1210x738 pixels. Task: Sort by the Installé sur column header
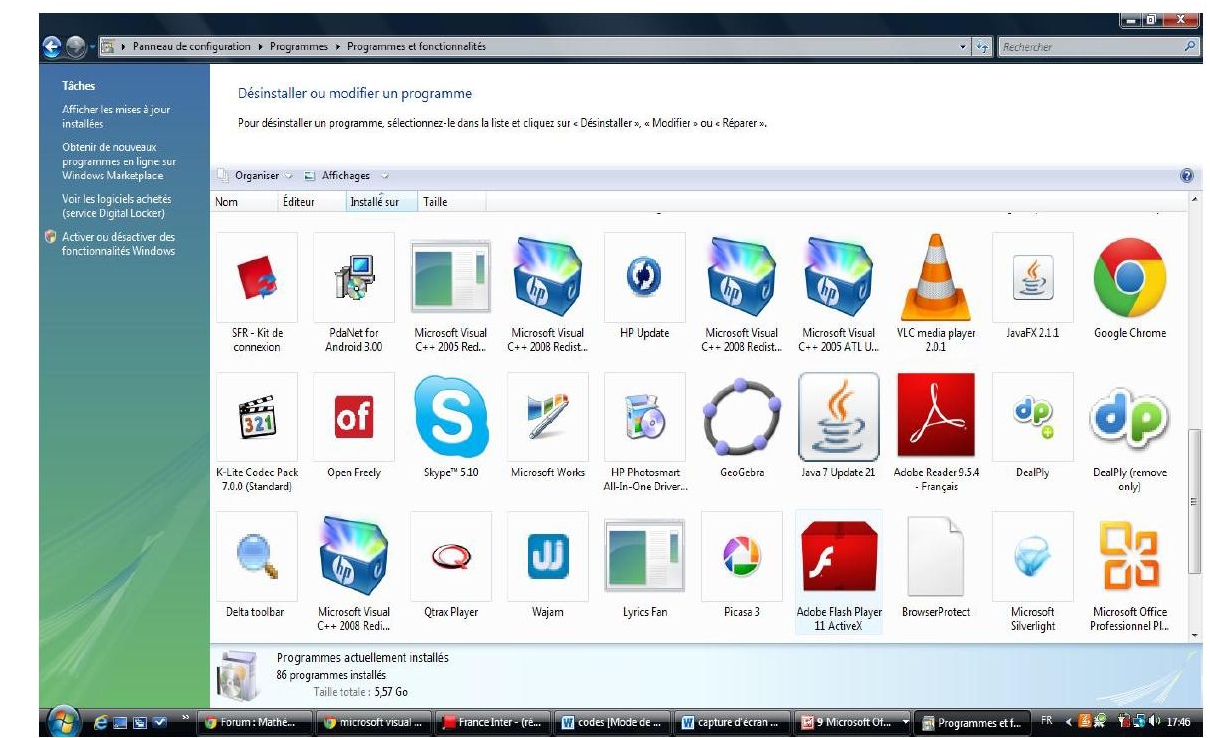381,202
